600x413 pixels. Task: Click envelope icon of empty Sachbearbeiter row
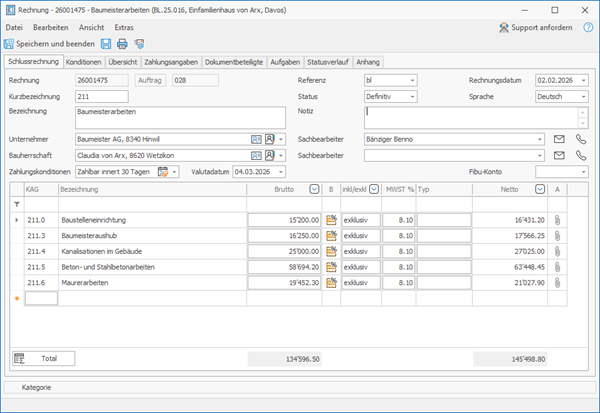pos(559,155)
